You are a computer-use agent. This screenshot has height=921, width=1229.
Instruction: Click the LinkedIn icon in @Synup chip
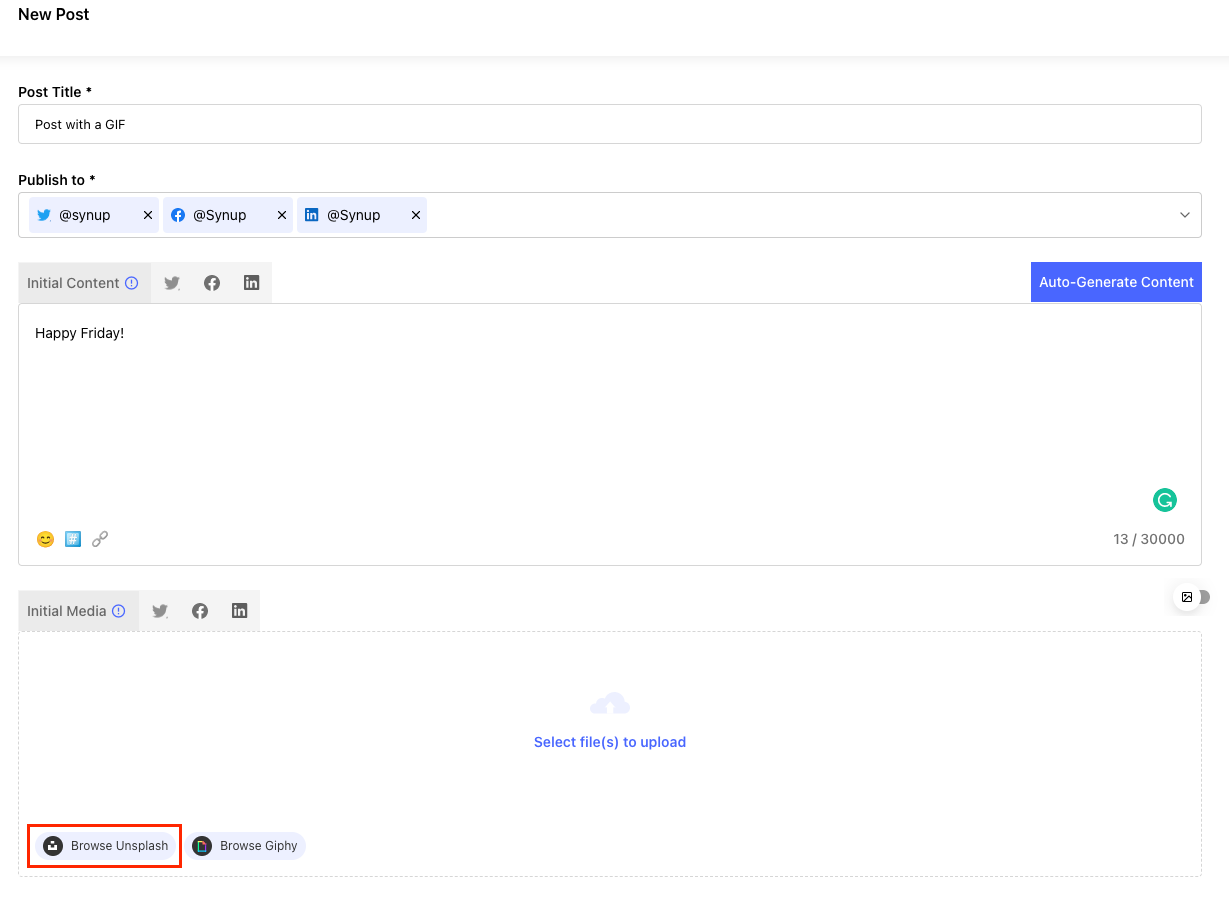312,215
